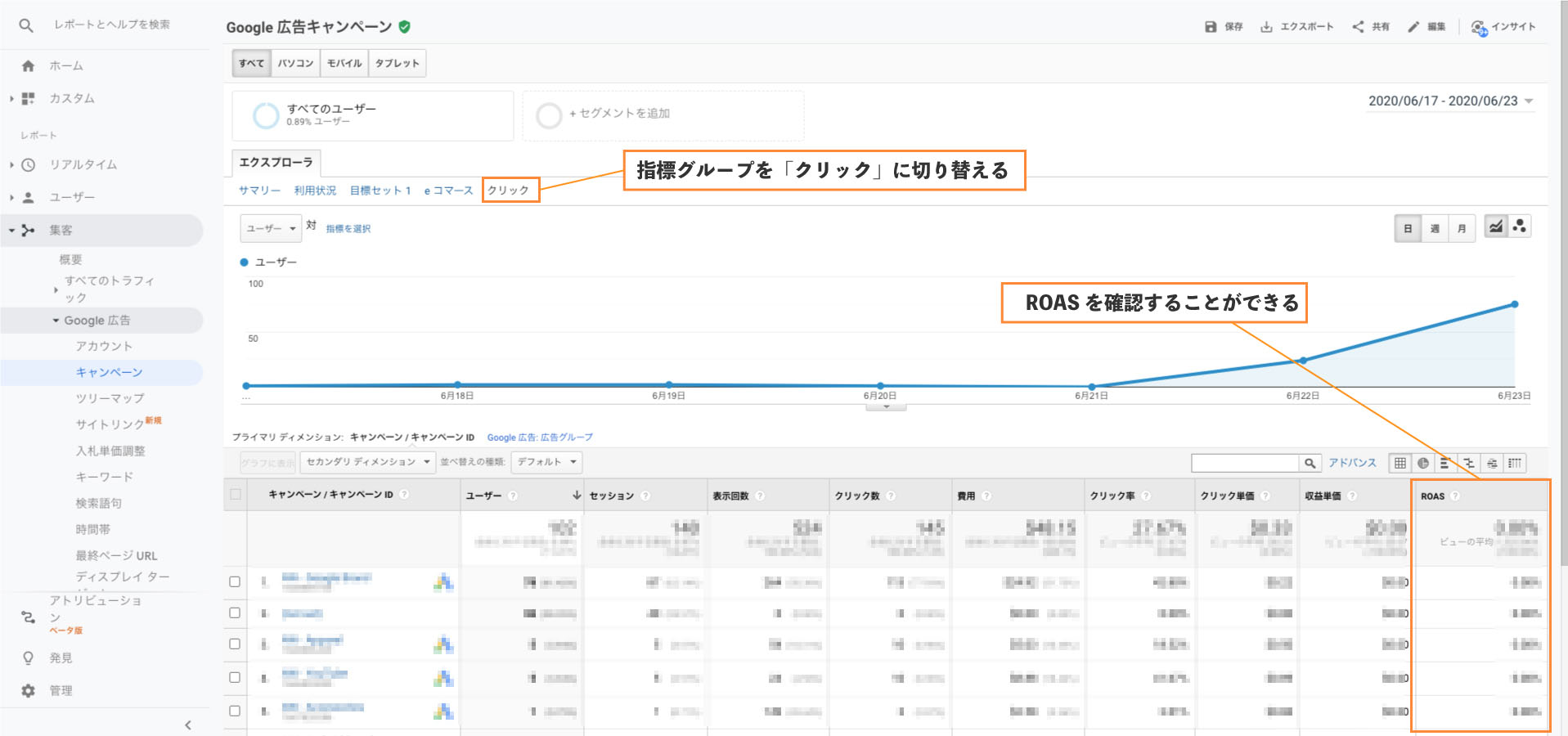This screenshot has height=736, width=1568.
Task: Select the line chart view icon
Action: click(x=1496, y=227)
